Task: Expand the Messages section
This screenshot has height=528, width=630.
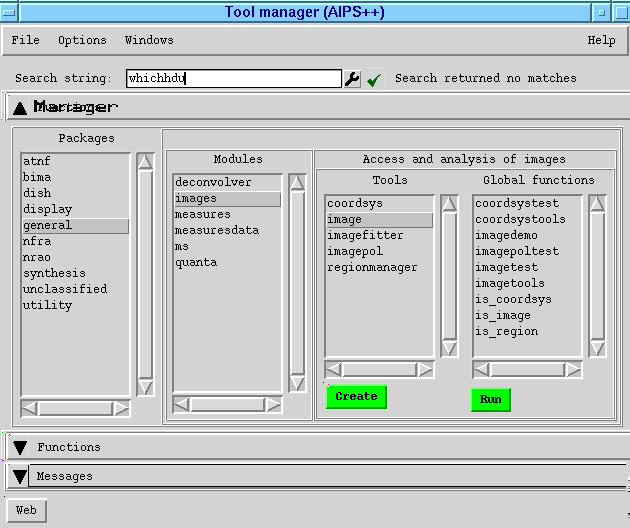Action: pyautogui.click(x=20, y=476)
